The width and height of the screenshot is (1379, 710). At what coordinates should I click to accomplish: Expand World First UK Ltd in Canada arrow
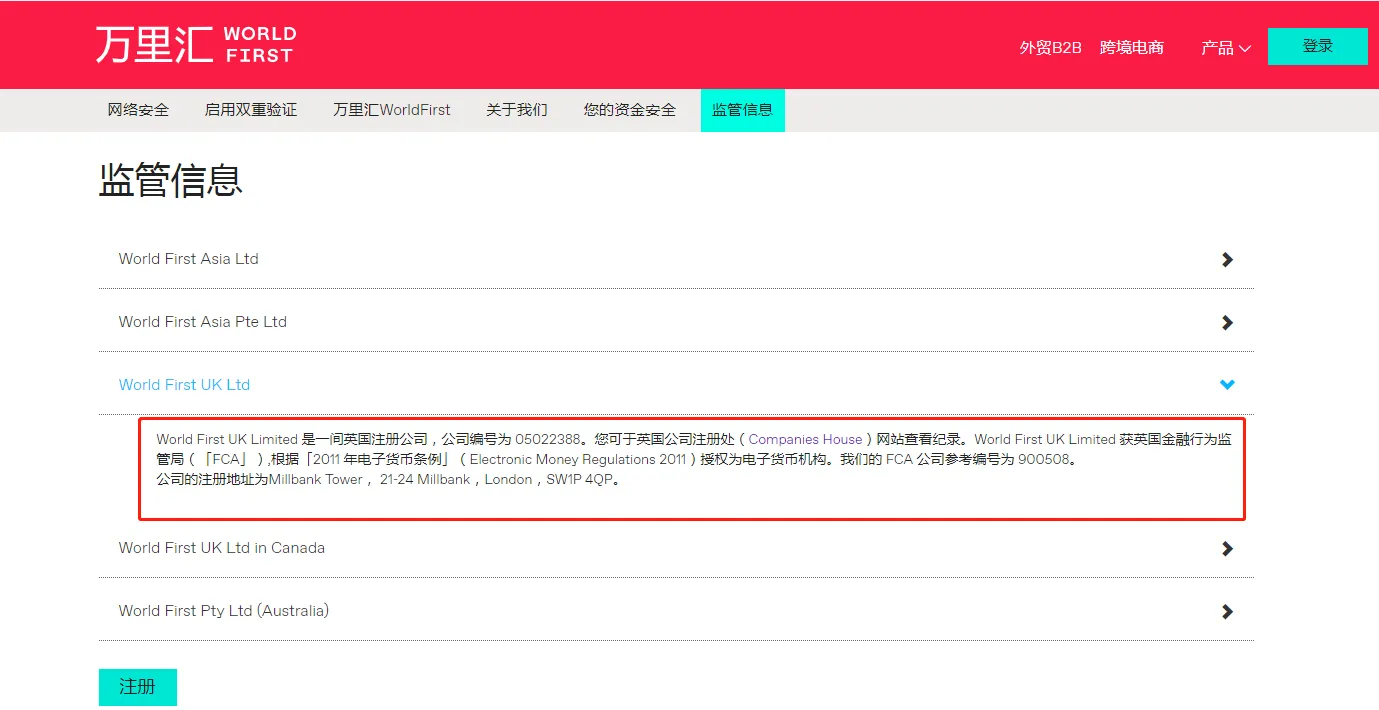pyautogui.click(x=1227, y=548)
